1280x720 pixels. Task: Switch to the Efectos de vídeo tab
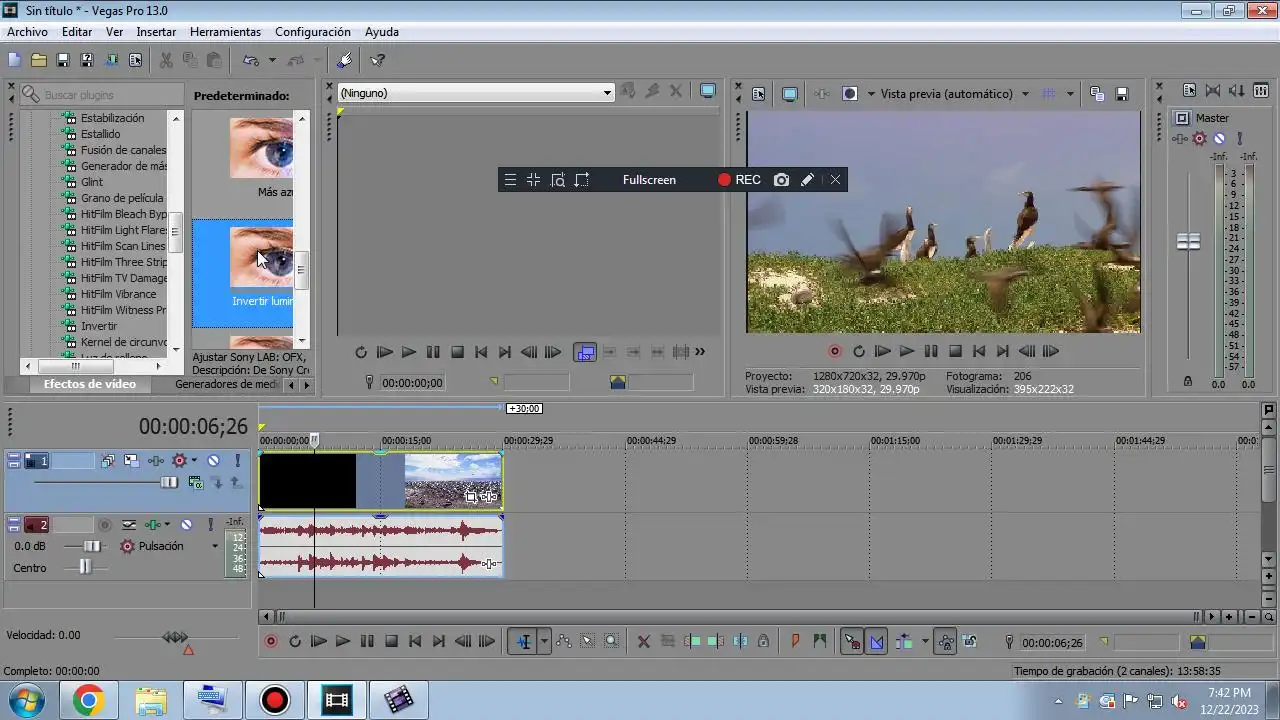[90, 384]
